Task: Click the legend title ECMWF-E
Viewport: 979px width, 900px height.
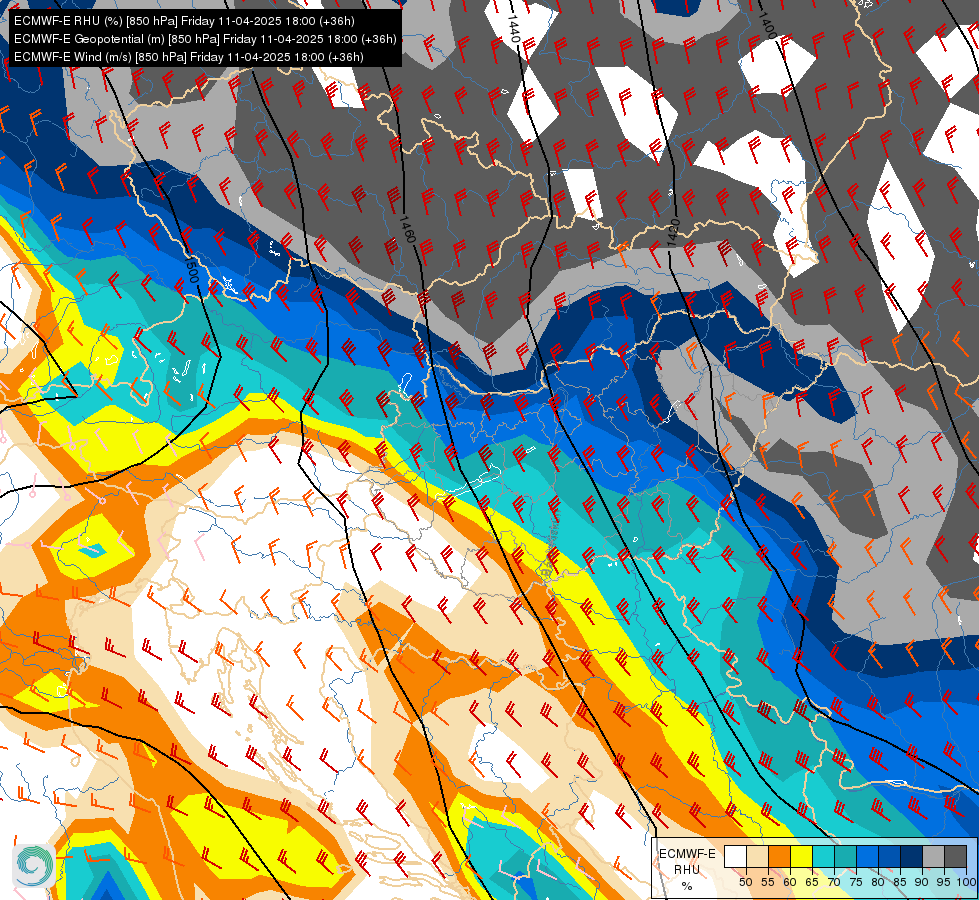Action: pos(687,854)
